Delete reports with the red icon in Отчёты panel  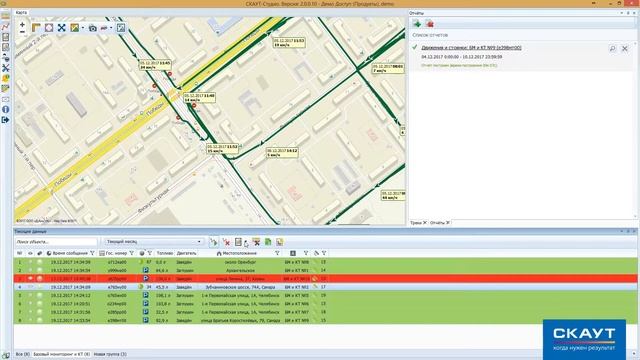[x=429, y=24]
